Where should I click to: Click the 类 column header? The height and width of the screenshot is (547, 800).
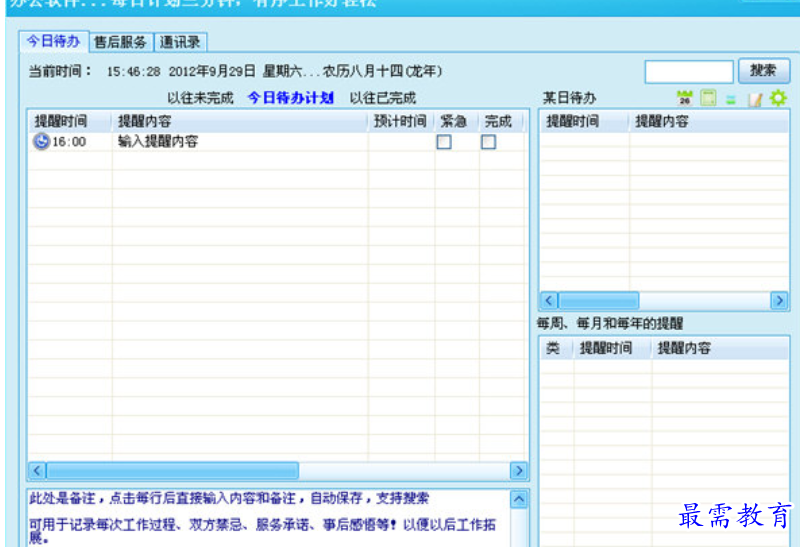click(557, 348)
